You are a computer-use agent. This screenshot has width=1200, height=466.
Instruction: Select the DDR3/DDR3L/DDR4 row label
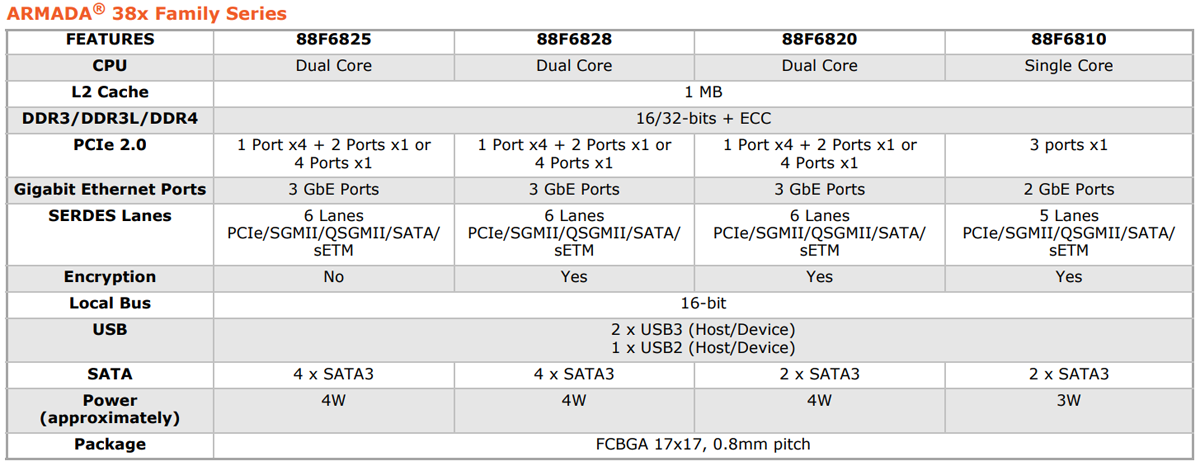[110, 118]
